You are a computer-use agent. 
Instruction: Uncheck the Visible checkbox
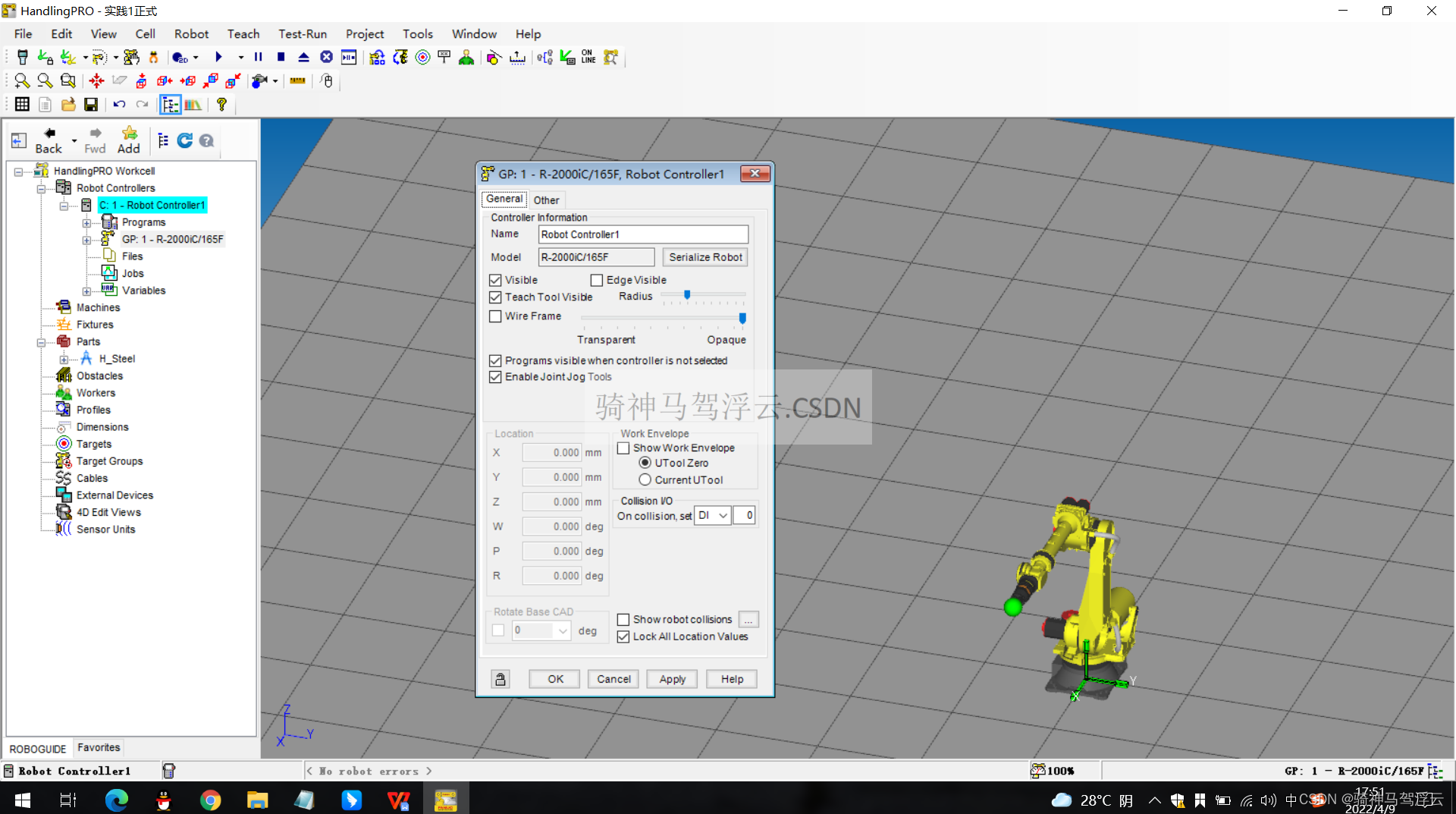tap(496, 280)
